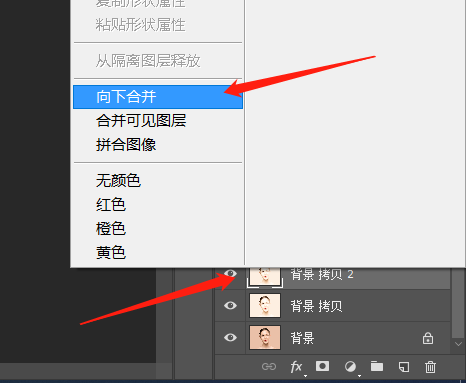
Task: Click 拼合图像 in the context menu
Action: (158, 145)
